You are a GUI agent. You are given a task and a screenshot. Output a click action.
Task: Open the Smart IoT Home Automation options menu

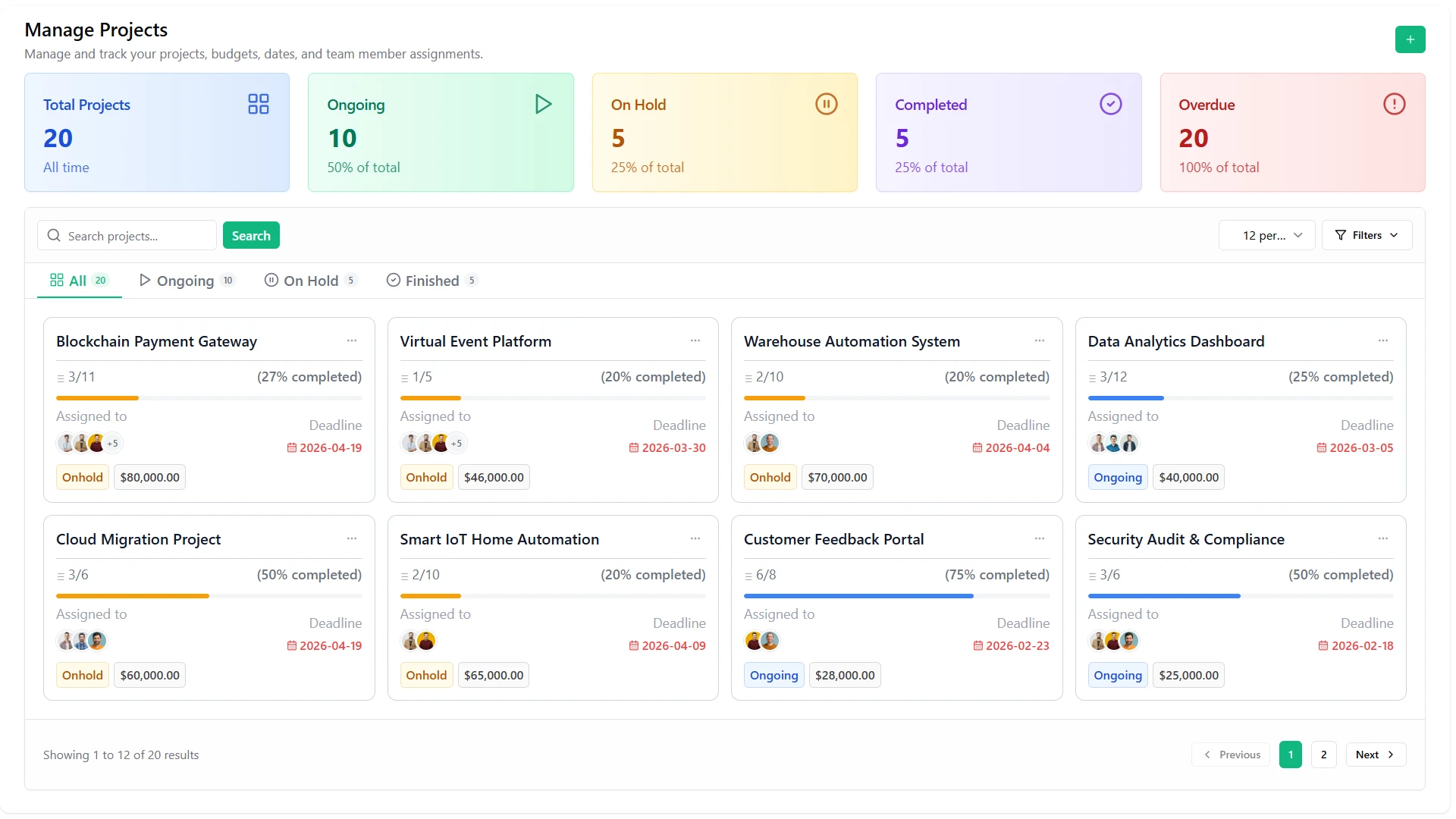tap(695, 539)
